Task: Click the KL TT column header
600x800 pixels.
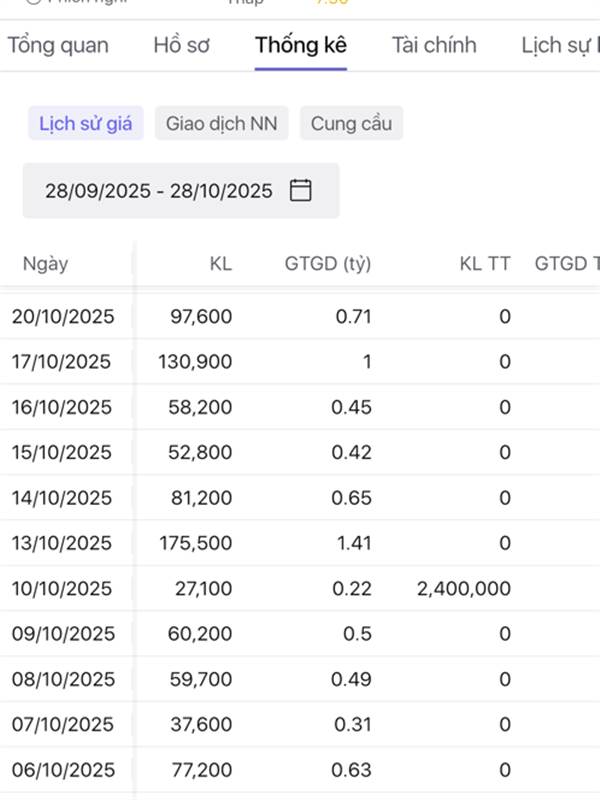Action: [485, 264]
